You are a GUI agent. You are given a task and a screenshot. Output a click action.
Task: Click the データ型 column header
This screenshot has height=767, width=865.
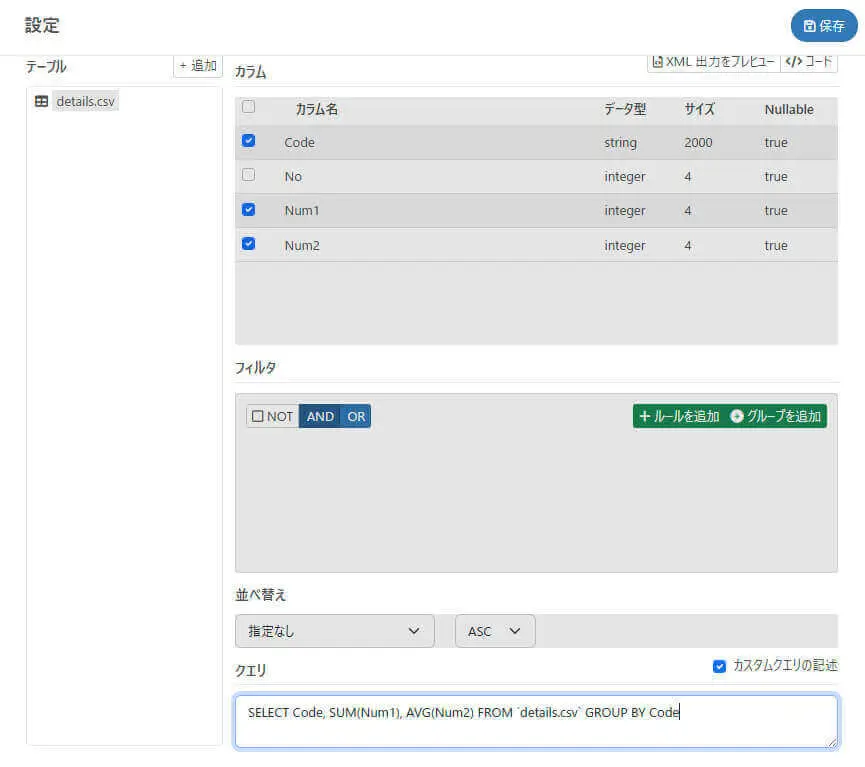(x=624, y=109)
